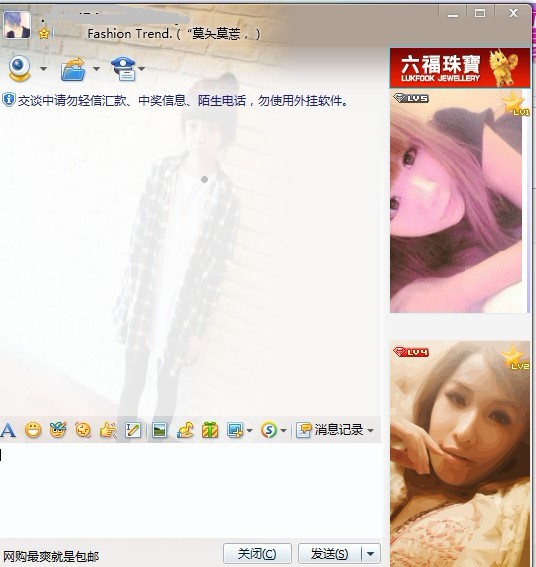Click the 关闭(C) button
Viewport: 536px width, 567px height.
257,554
